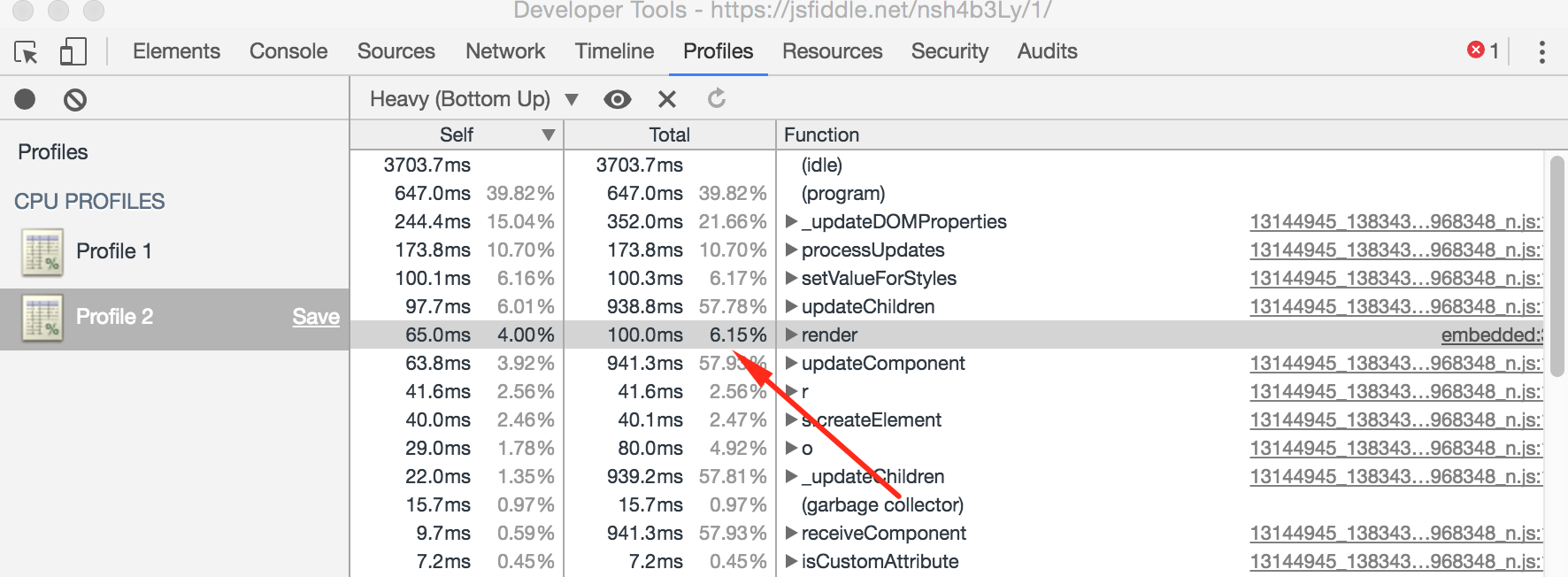
Task: Switch to the Network tab
Action: tap(505, 51)
